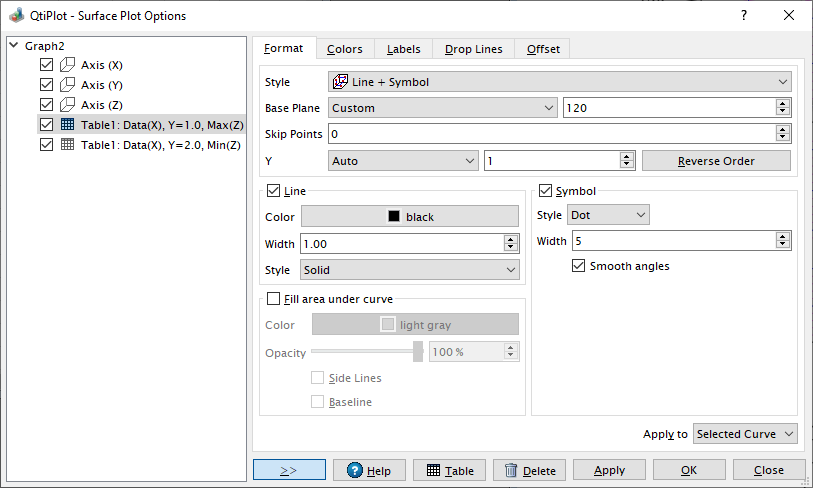This screenshot has height=488, width=813.
Task: Click the QtiPlot icon in the title bar
Action: tap(14, 15)
